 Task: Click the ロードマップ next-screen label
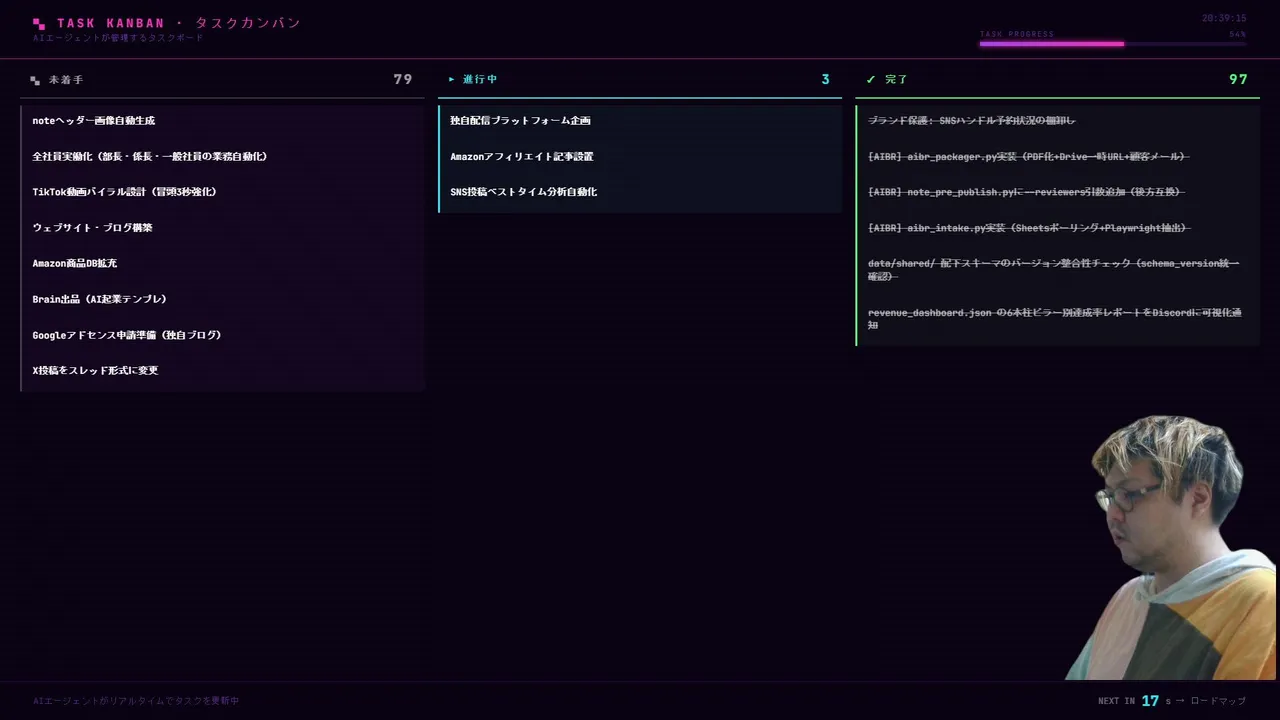[1218, 701]
